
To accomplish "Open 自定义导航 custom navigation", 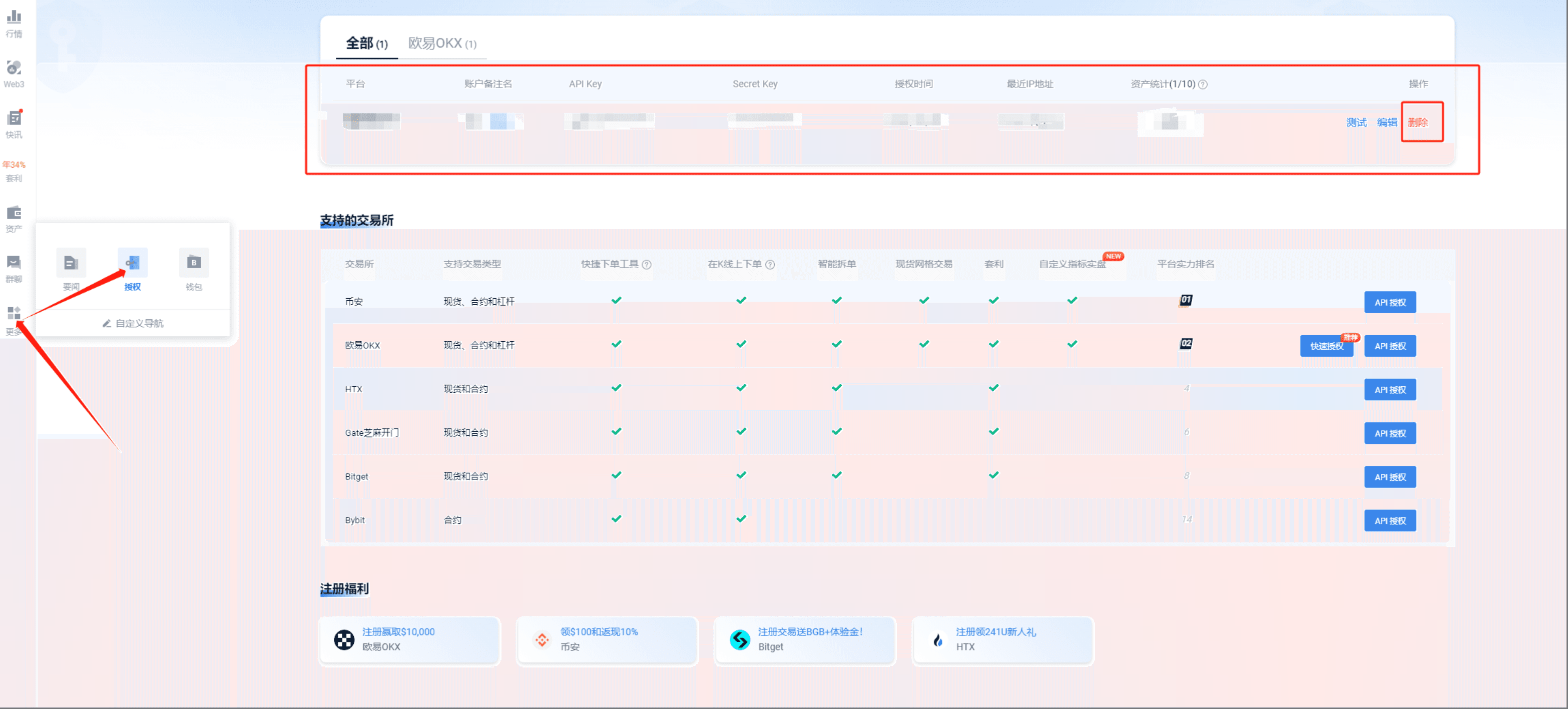I will click(x=133, y=323).
